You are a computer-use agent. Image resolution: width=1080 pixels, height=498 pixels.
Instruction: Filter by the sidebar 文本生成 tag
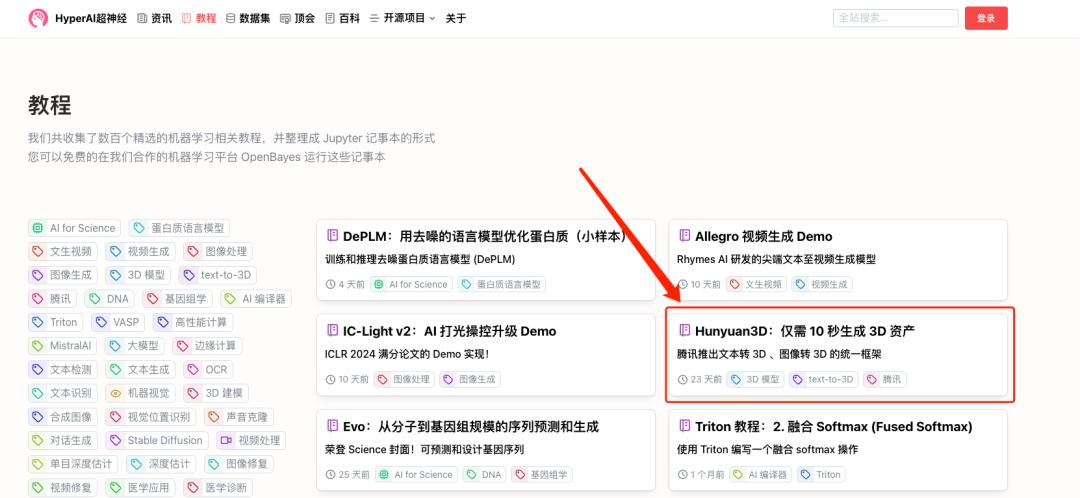(141, 369)
